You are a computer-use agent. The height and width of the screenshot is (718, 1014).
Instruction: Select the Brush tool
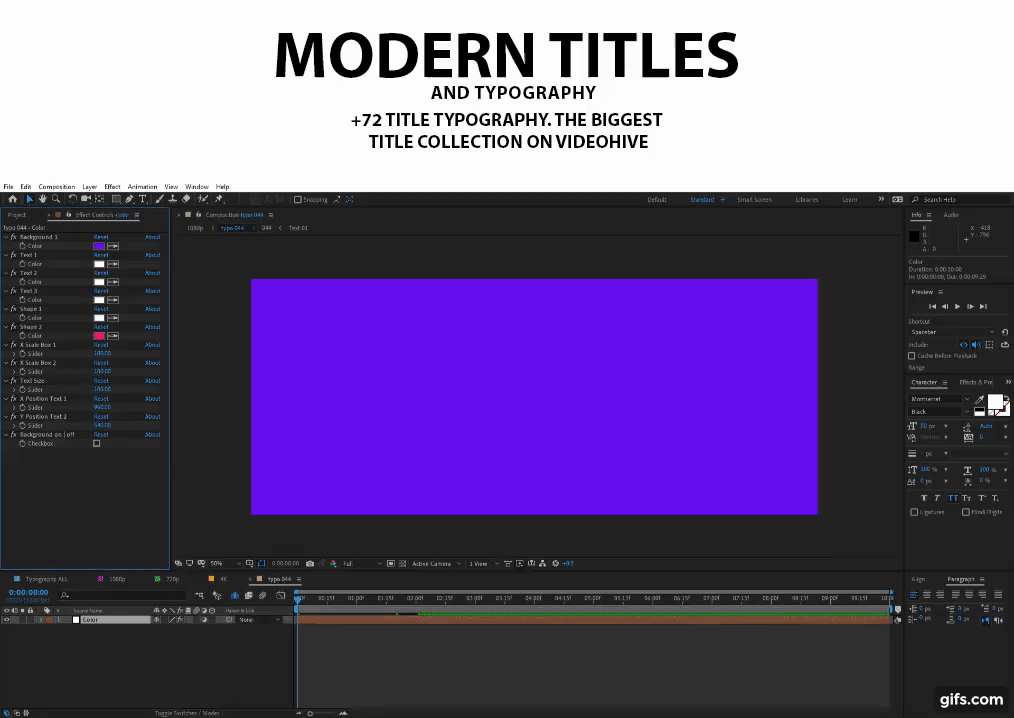[160, 199]
